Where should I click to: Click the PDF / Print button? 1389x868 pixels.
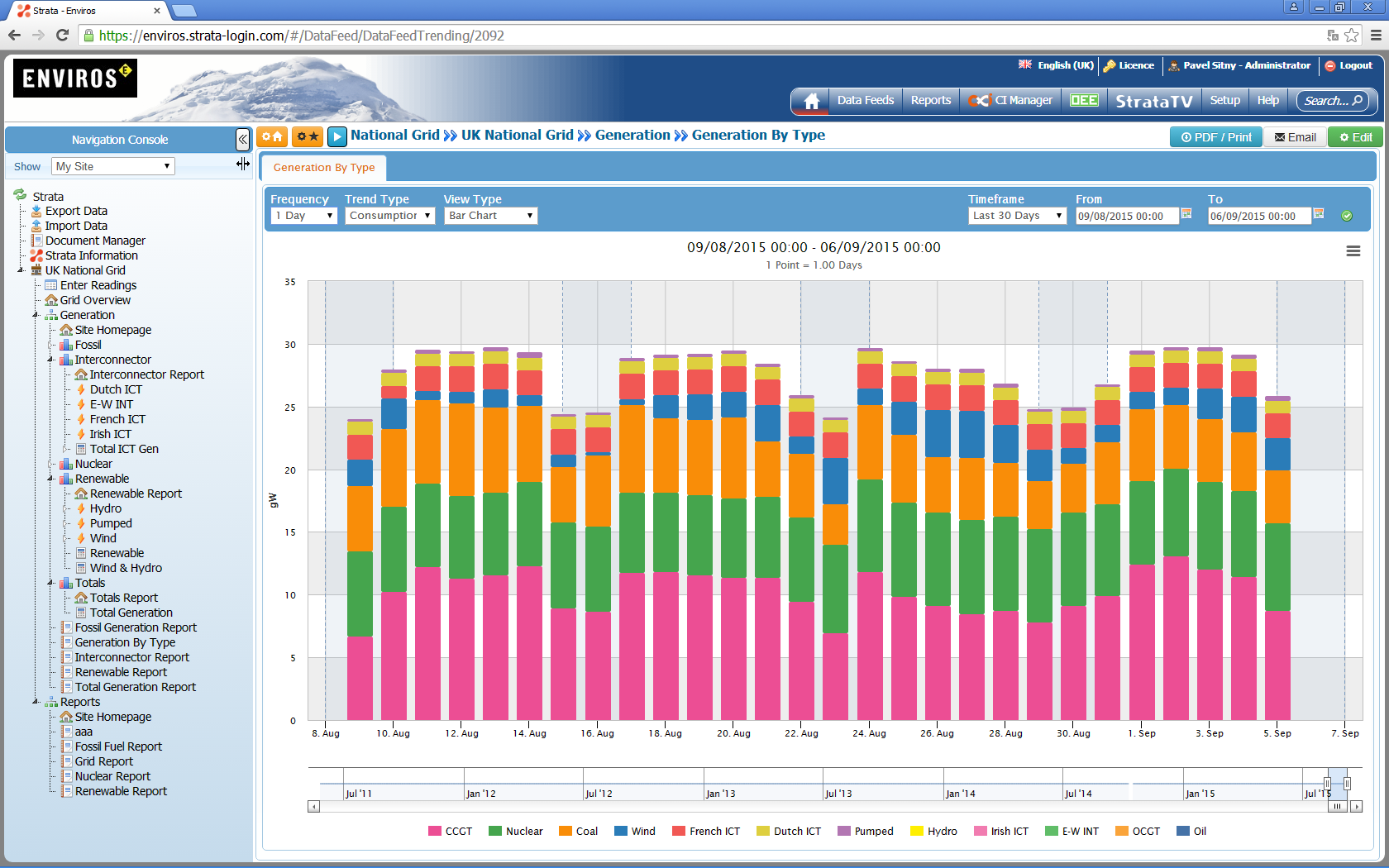(x=1215, y=137)
